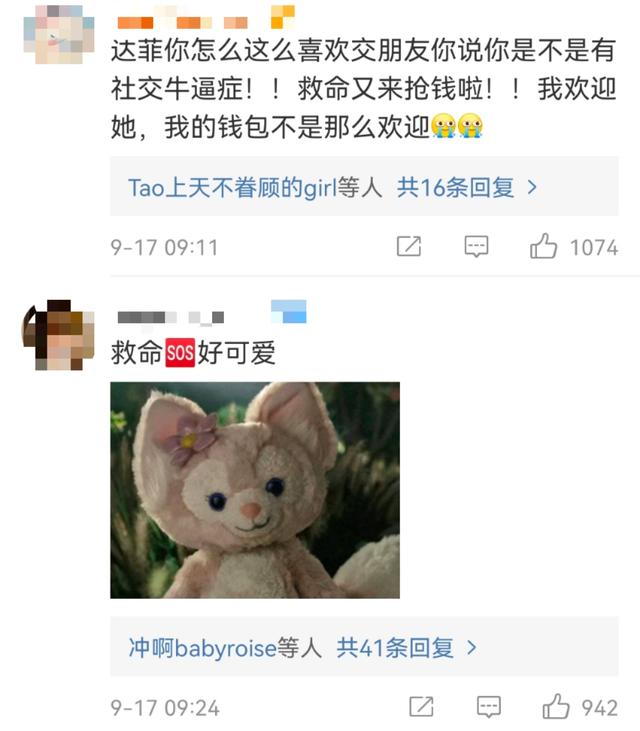Open the second commenter's username
The image size is (640, 731).
tap(171, 317)
